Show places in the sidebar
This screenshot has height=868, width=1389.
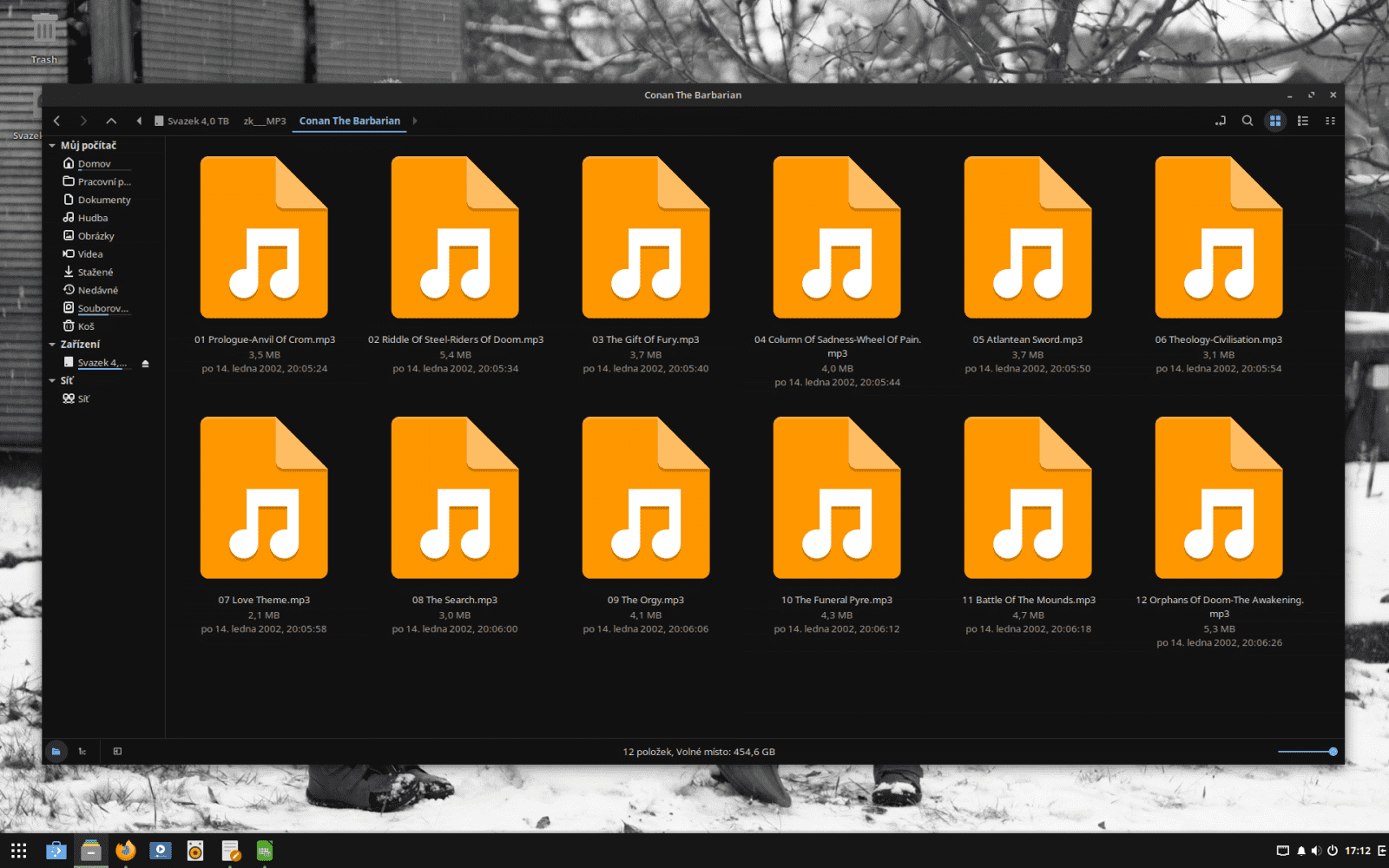[56, 752]
